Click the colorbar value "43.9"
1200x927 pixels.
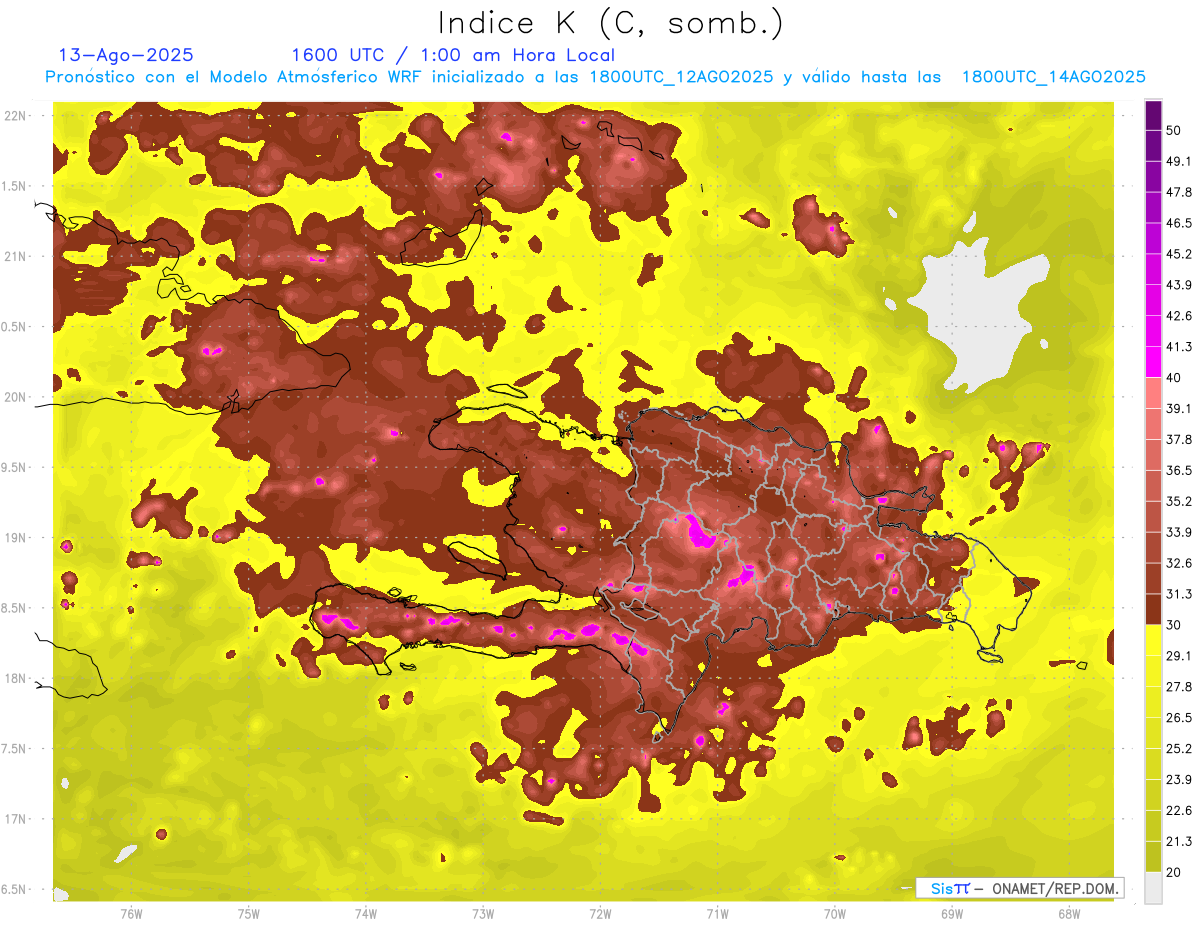tap(1179, 285)
